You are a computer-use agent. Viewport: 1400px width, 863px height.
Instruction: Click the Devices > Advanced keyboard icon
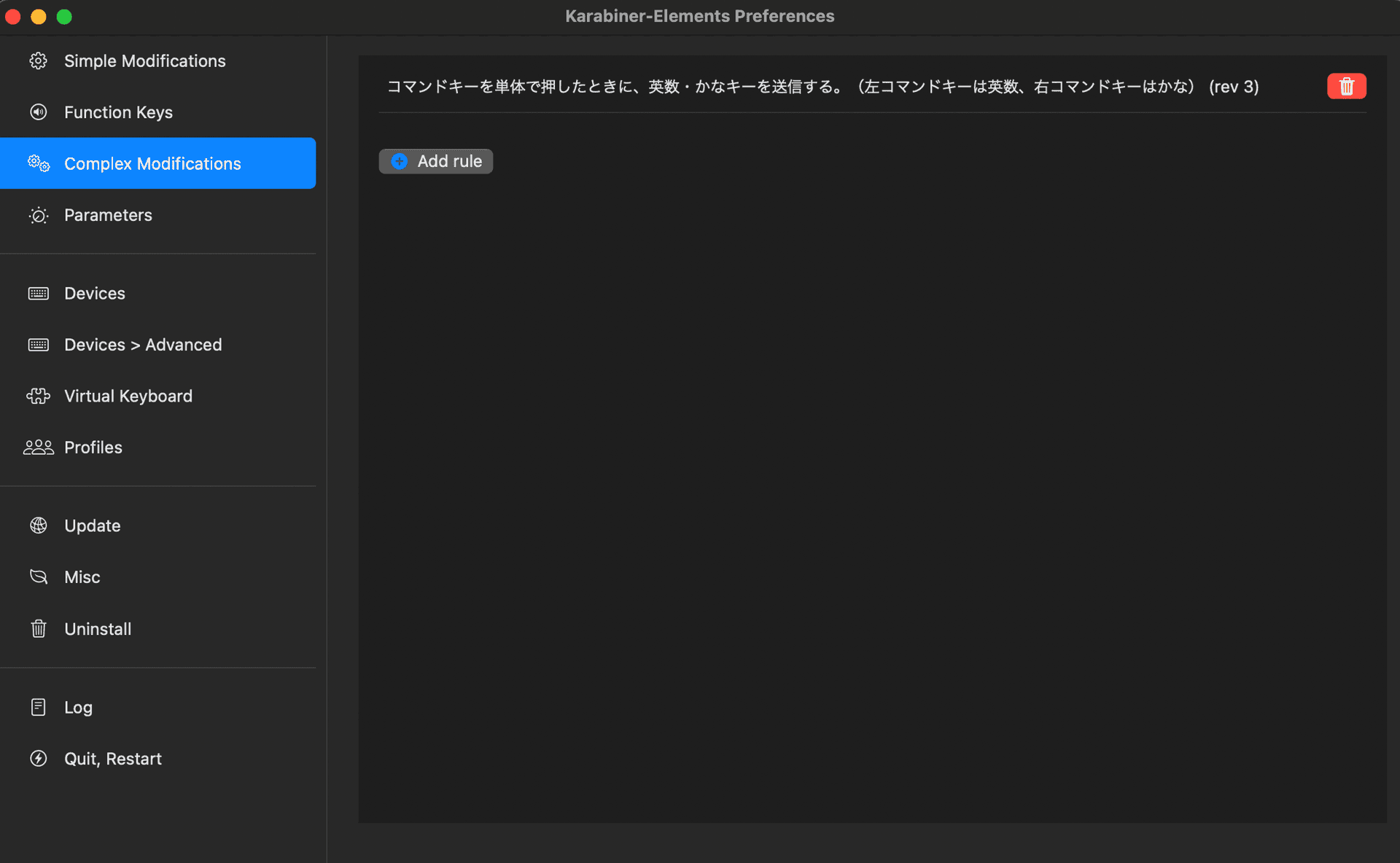39,345
